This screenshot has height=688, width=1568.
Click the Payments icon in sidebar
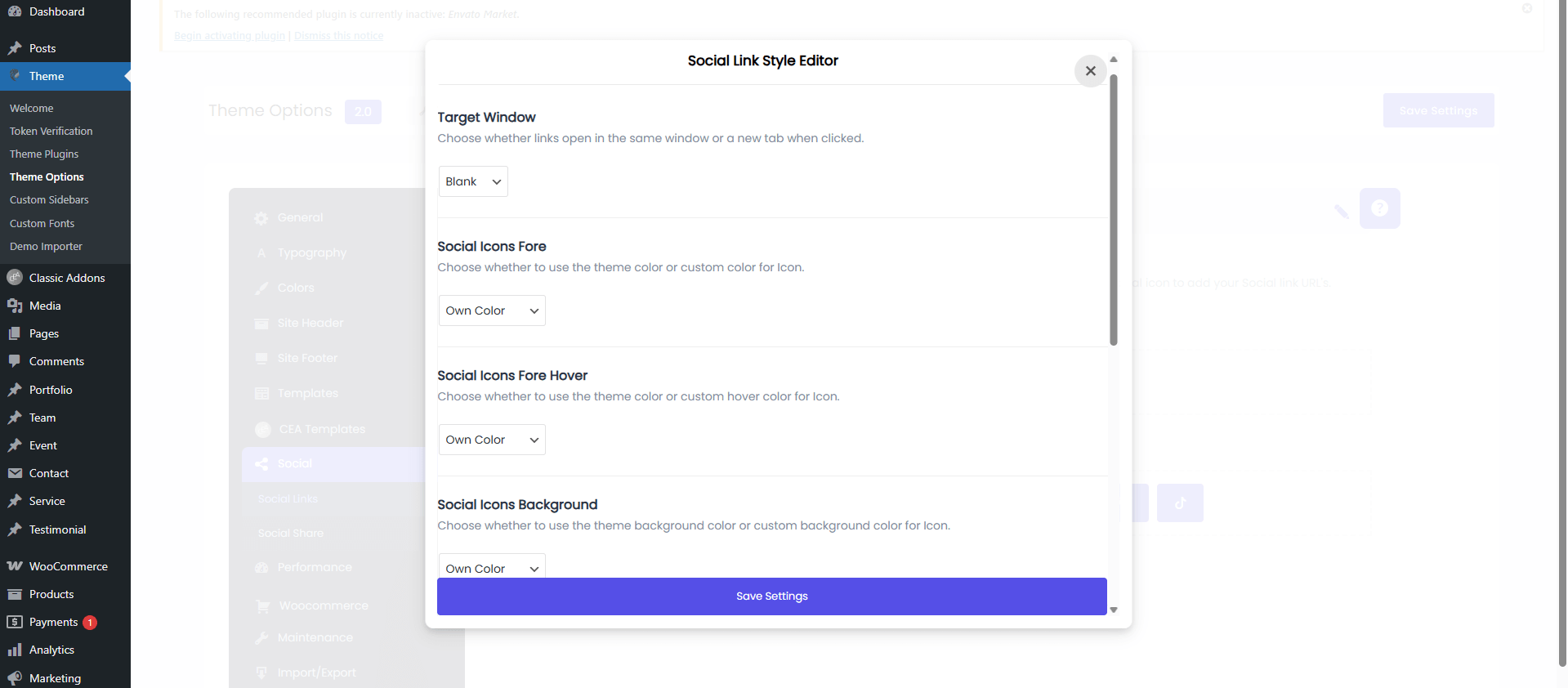pyautogui.click(x=15, y=622)
